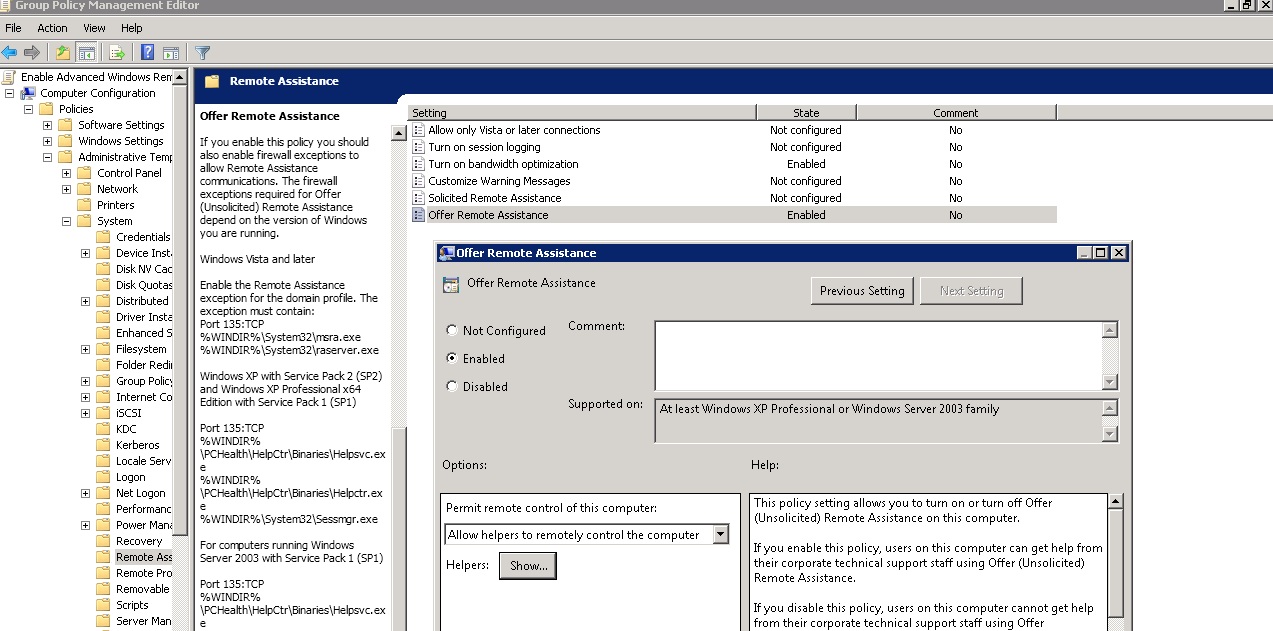Click the blue Back arrow toolbar icon
Viewport: 1273px width, 631px height.
pos(10,53)
